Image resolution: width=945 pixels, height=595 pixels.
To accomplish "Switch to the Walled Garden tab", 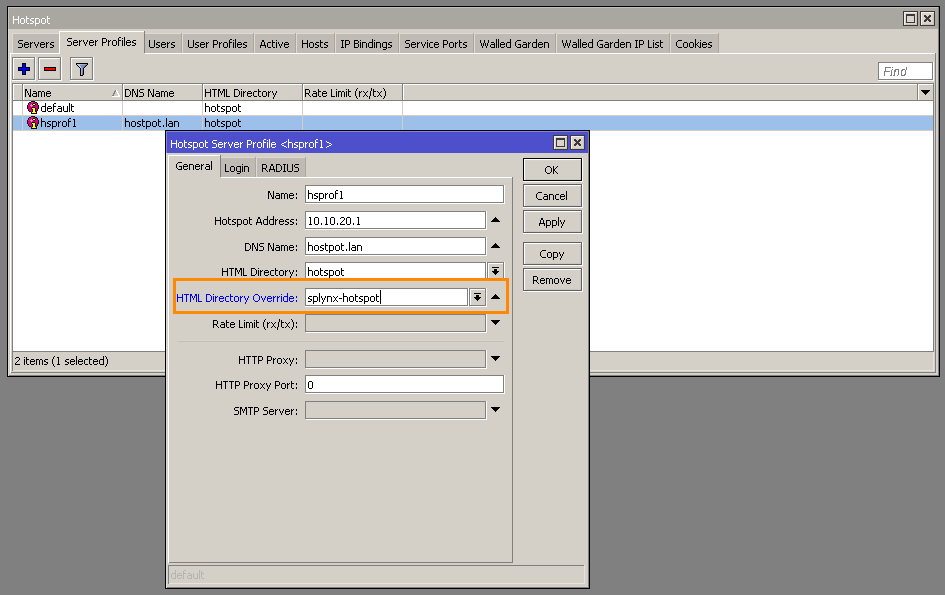I will pos(514,44).
